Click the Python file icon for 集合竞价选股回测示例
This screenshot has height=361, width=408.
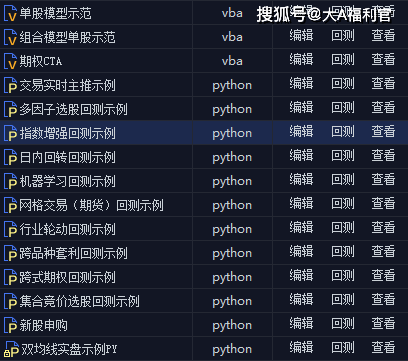pos(10,301)
